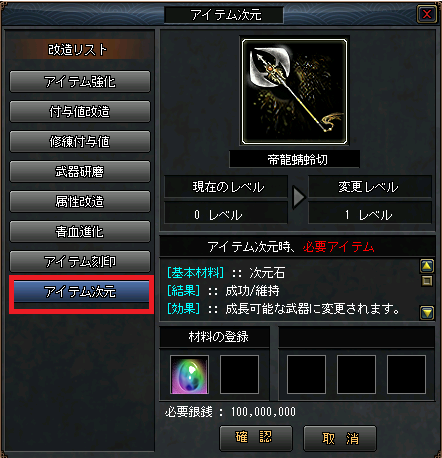Viewport: 442px width, 458px height.
Task: Select 武器研磨 from the list
Action: click(x=80, y=171)
